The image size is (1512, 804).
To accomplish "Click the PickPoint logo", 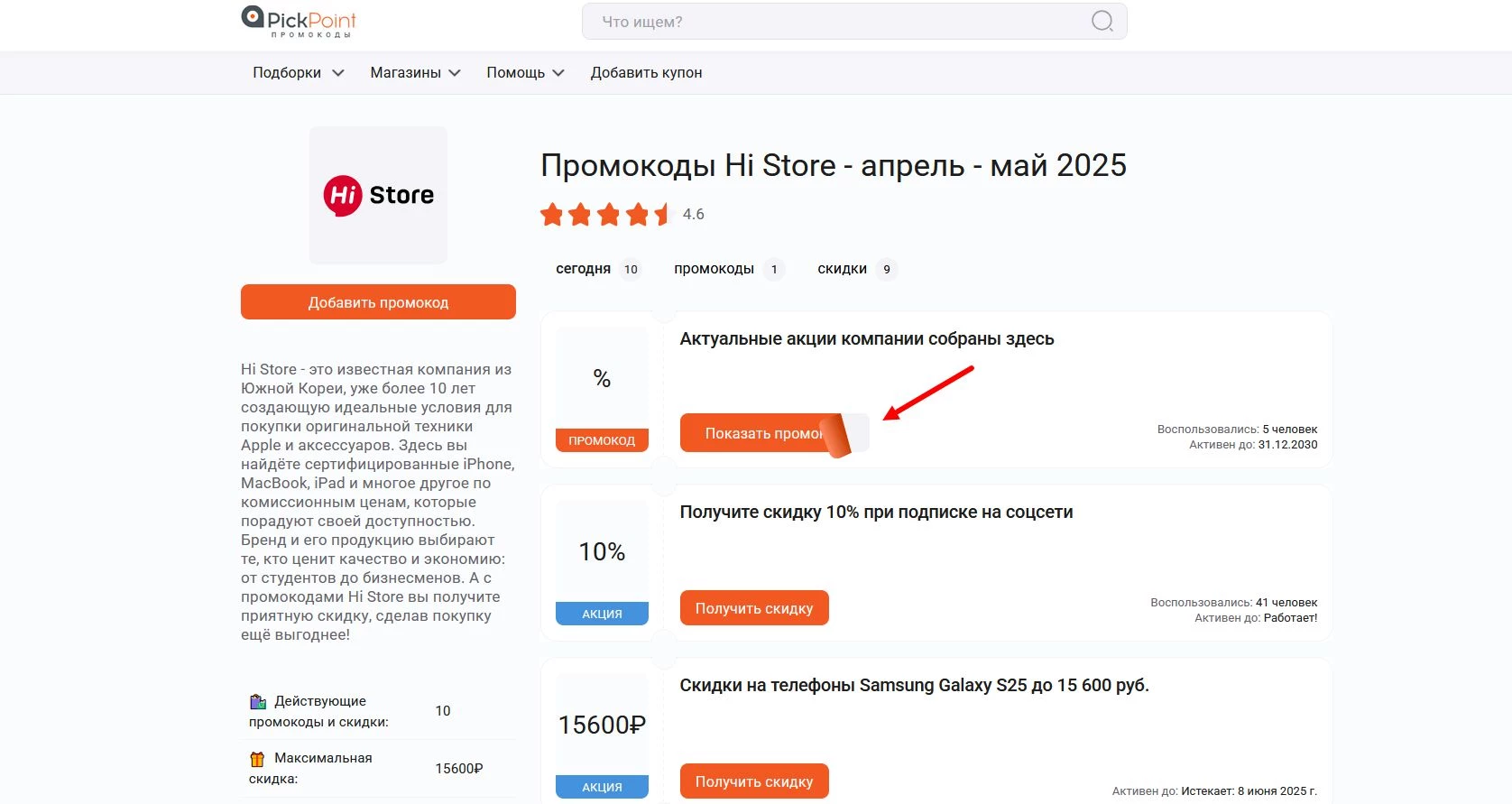I will tap(299, 22).
